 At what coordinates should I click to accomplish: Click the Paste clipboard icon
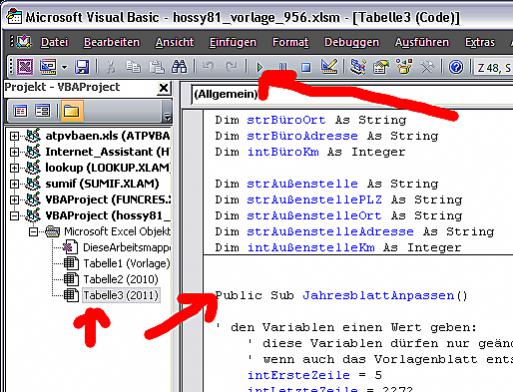click(156, 67)
